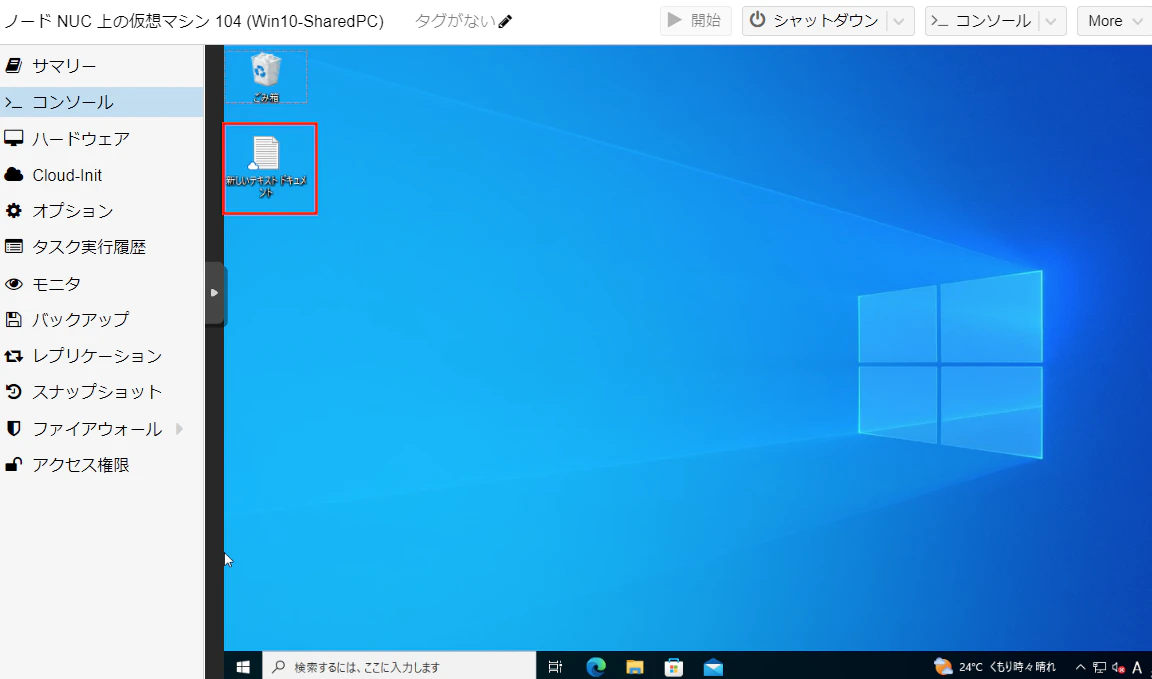Viewport: 1152px width, 679px height.
Task: Select the ごみ箱 recycle bin icon
Action: pyautogui.click(x=265, y=76)
